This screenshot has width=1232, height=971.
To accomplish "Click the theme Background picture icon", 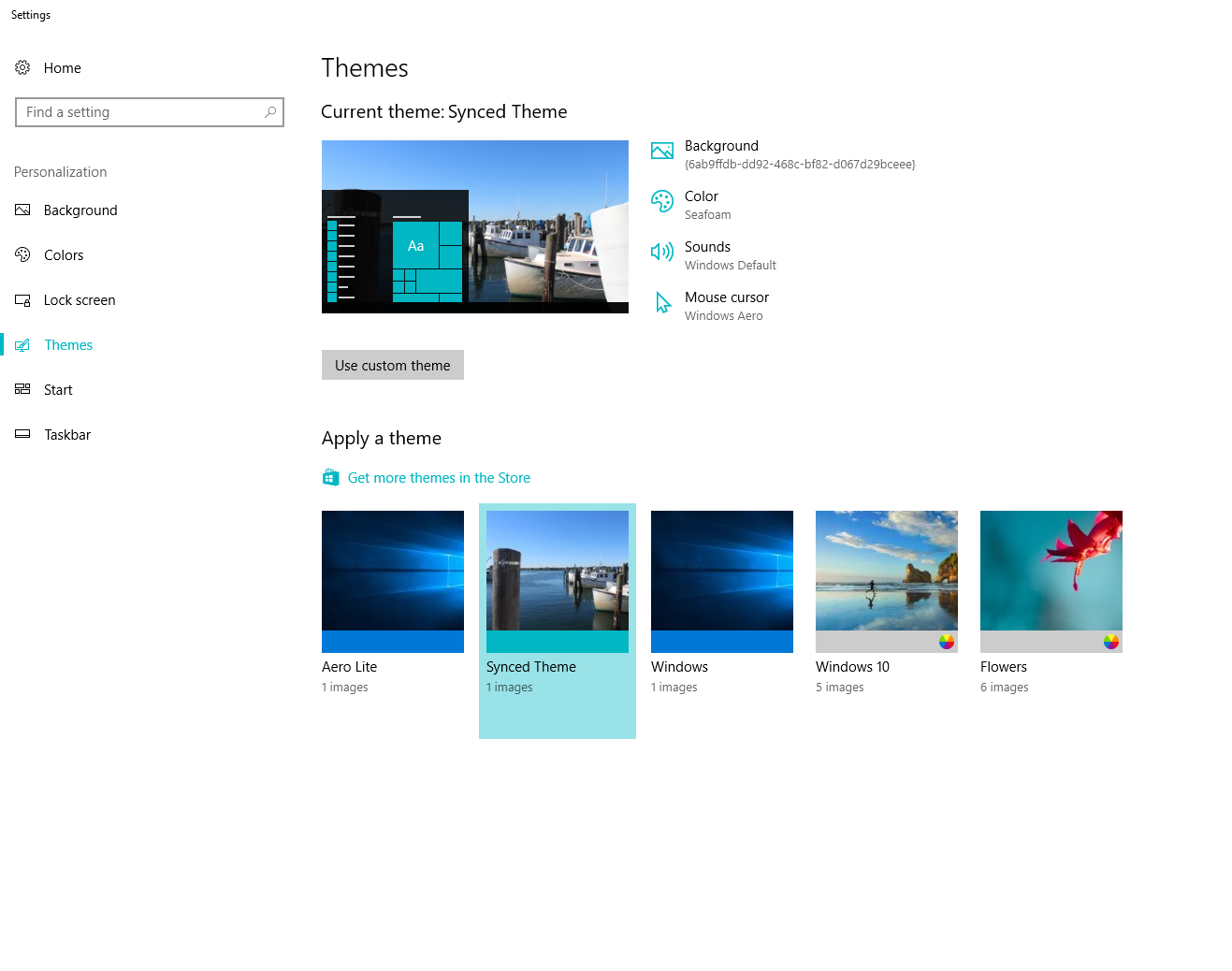I will click(662, 151).
